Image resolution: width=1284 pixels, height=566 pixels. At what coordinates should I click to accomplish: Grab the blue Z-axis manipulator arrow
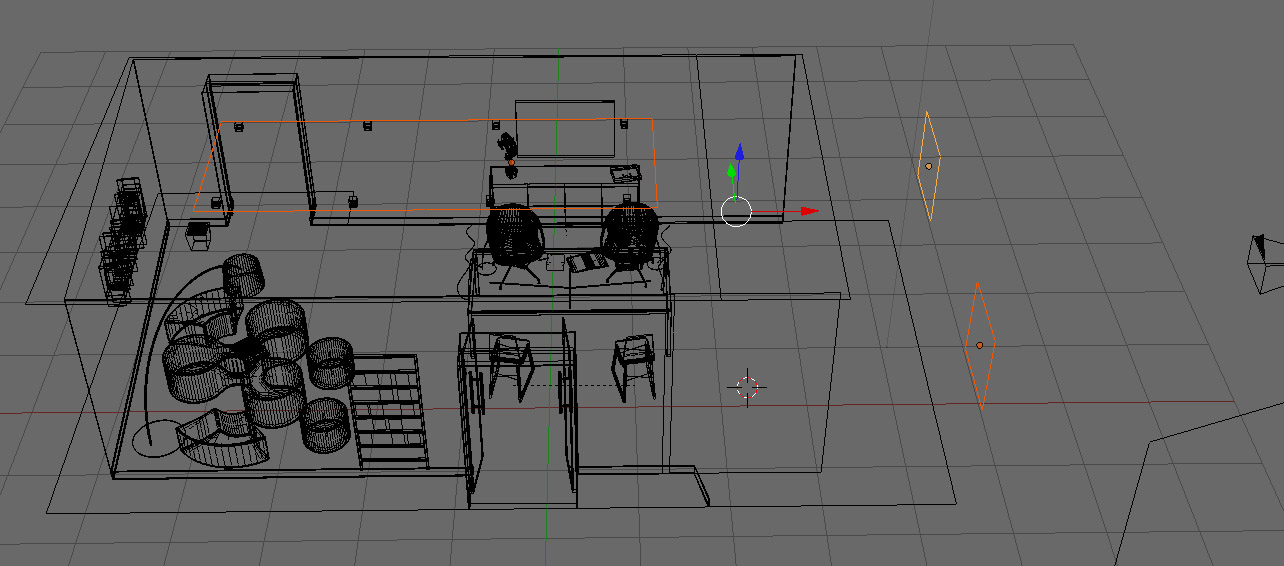pos(739,152)
